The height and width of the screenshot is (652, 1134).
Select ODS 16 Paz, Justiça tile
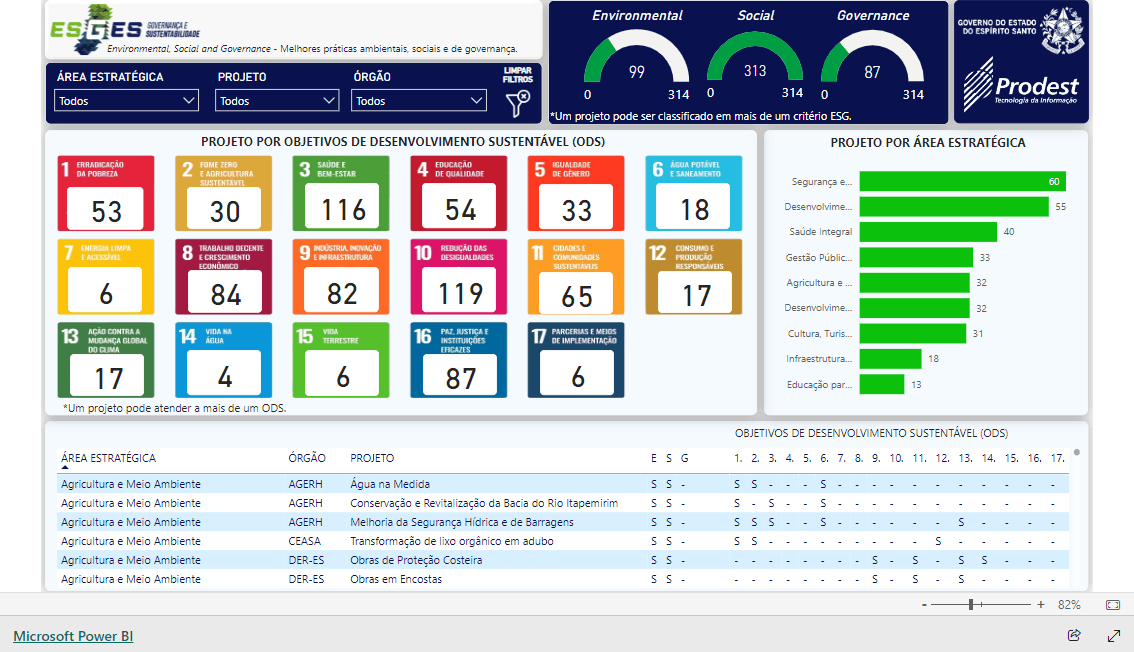click(x=459, y=360)
